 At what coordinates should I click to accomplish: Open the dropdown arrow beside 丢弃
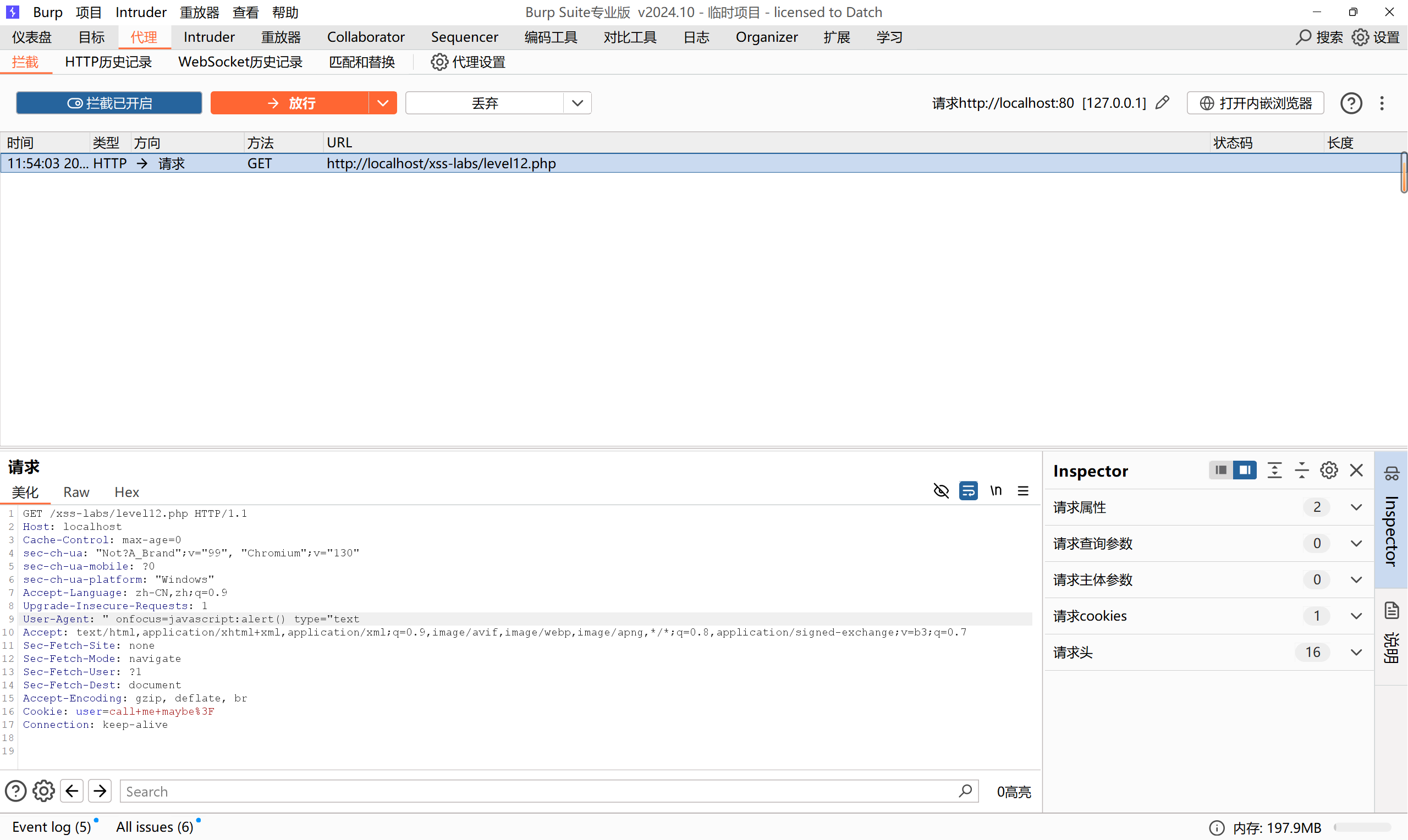577,103
